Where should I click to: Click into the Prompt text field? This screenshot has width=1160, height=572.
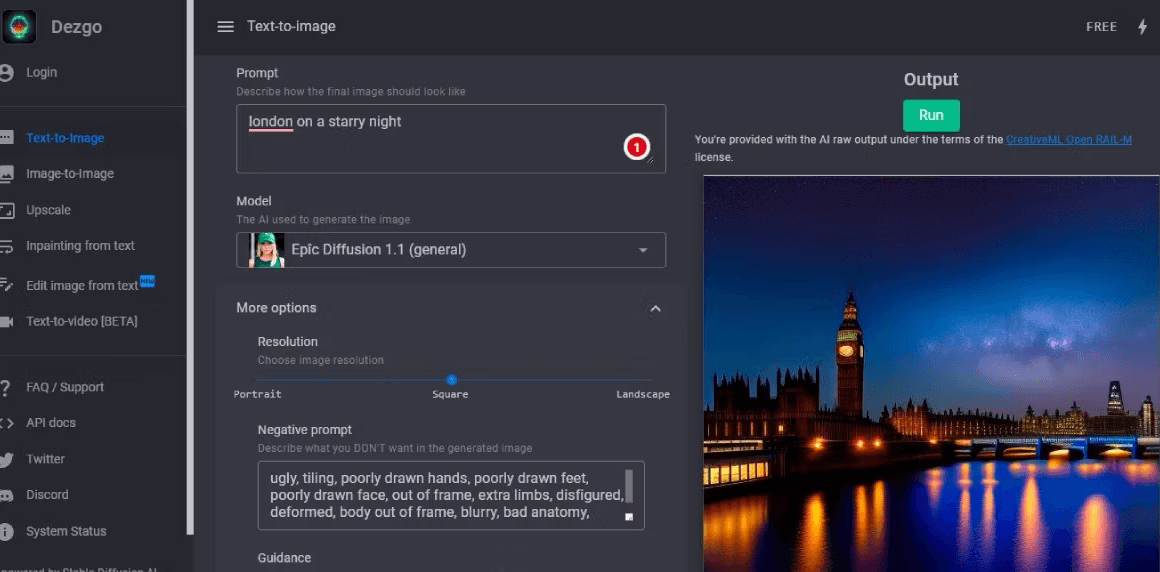click(x=451, y=138)
